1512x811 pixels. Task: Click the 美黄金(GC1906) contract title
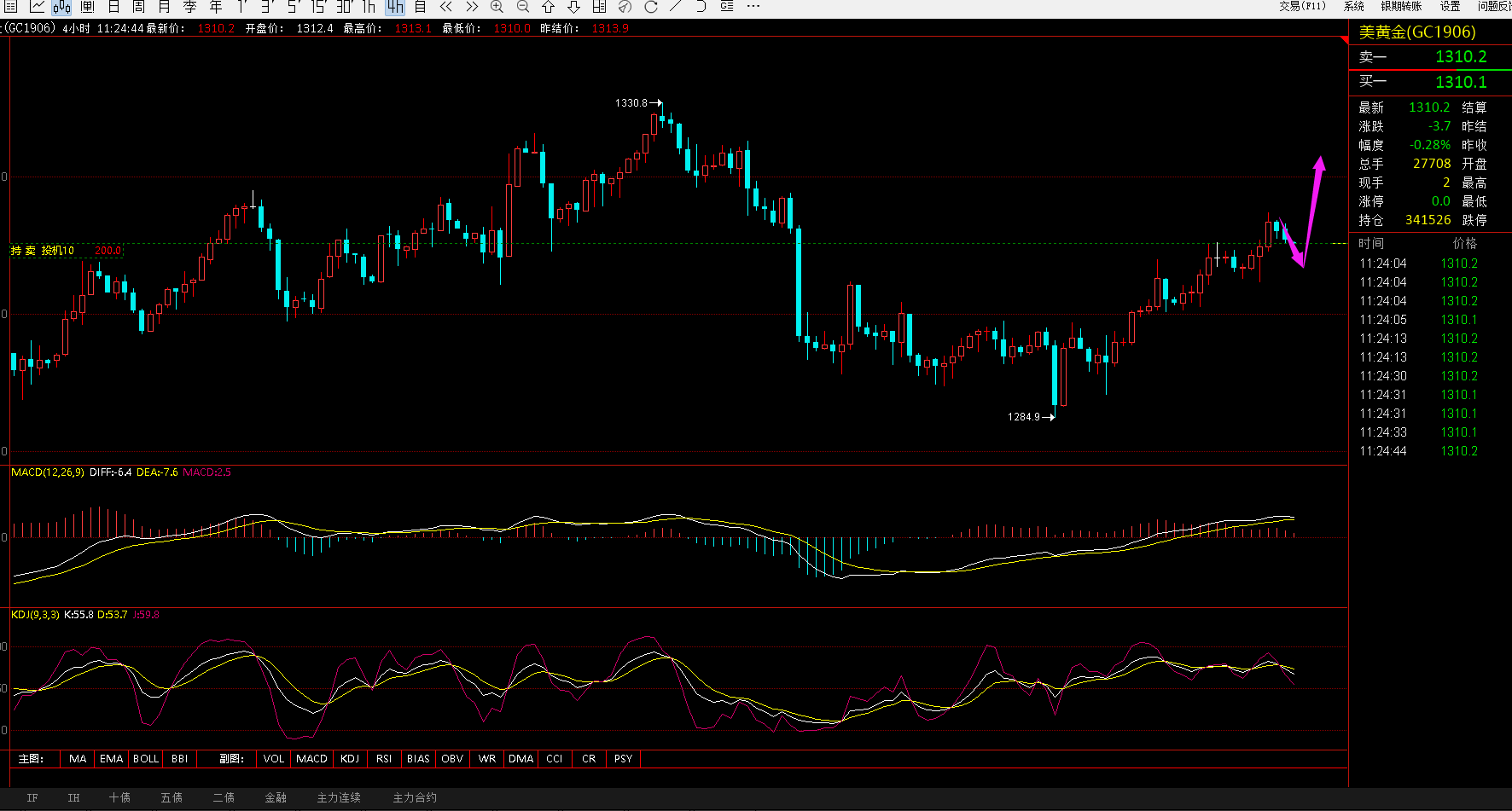[1416, 32]
